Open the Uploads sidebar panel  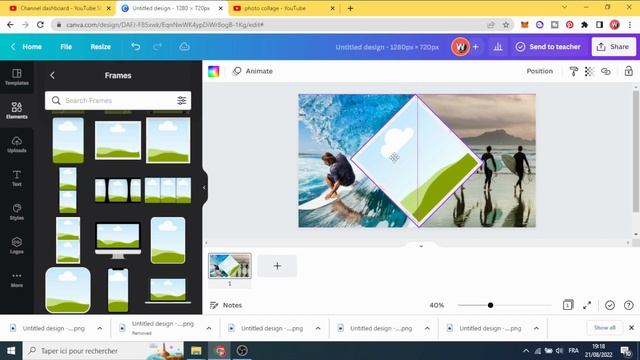(x=17, y=144)
